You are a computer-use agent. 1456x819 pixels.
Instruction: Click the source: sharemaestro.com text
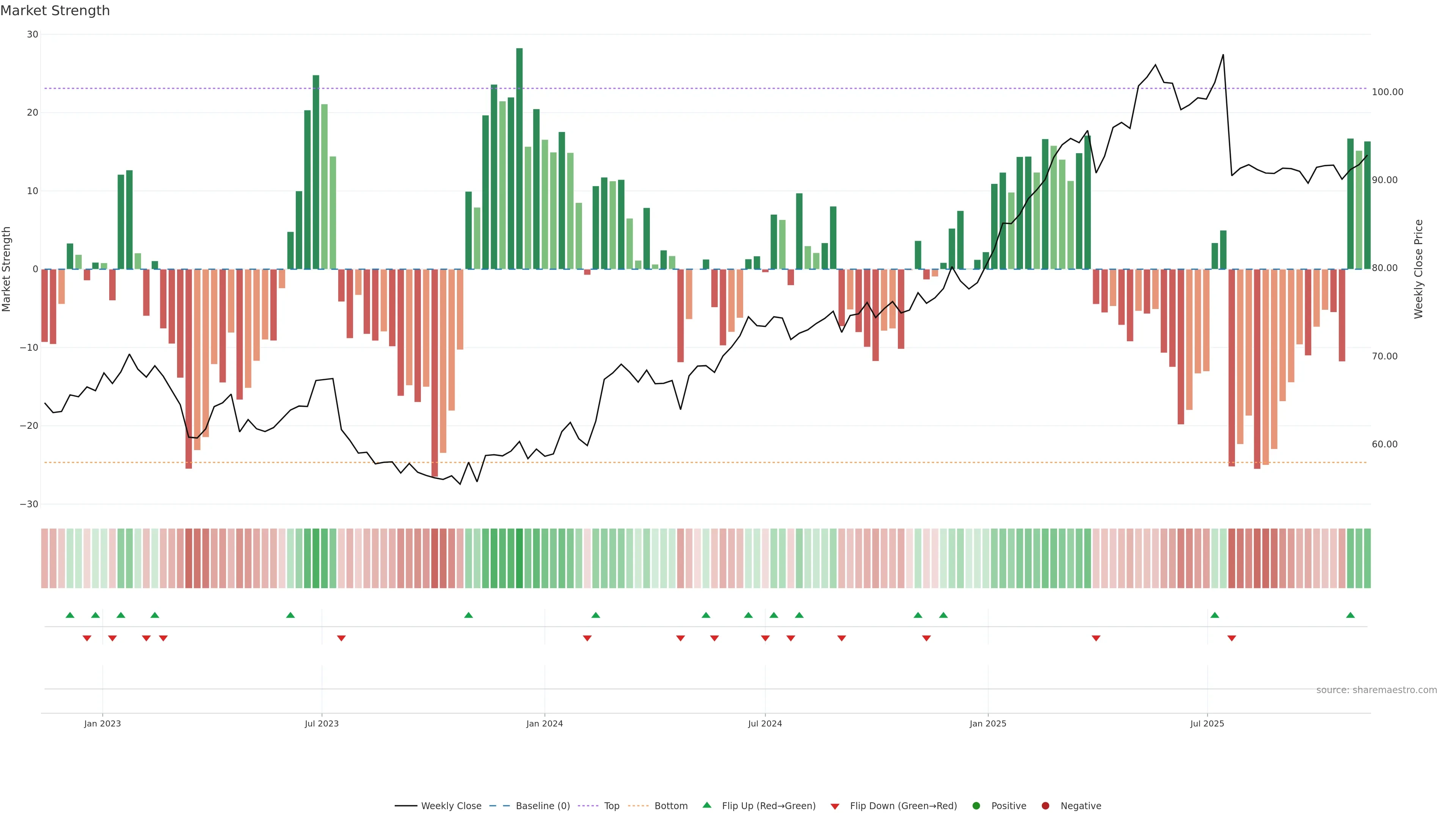pos(1376,690)
